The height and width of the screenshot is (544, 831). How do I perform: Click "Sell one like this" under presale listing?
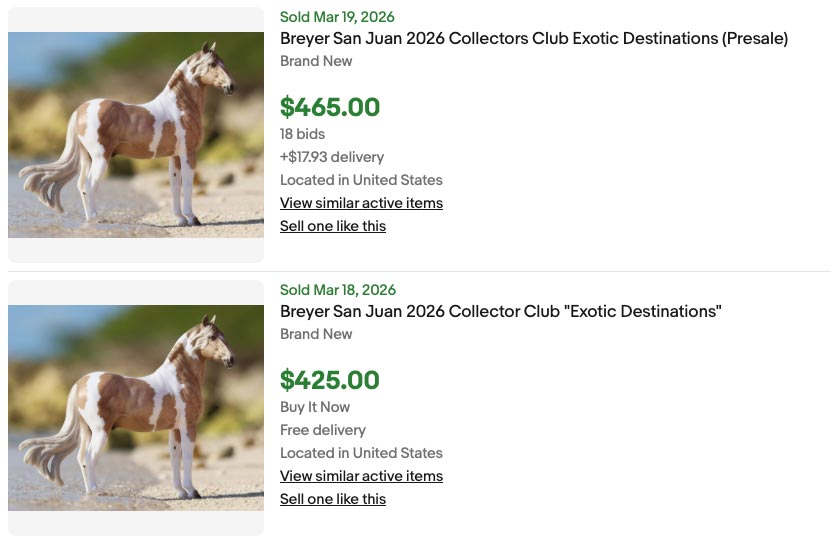click(x=333, y=226)
